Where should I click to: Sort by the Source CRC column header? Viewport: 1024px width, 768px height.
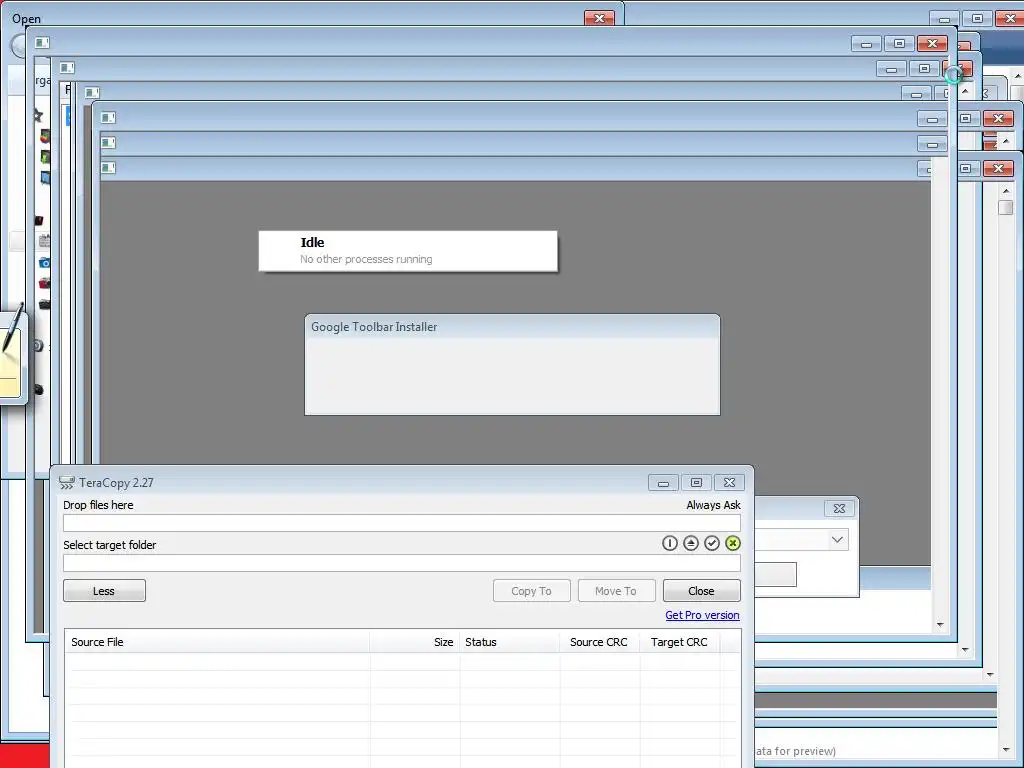point(600,642)
